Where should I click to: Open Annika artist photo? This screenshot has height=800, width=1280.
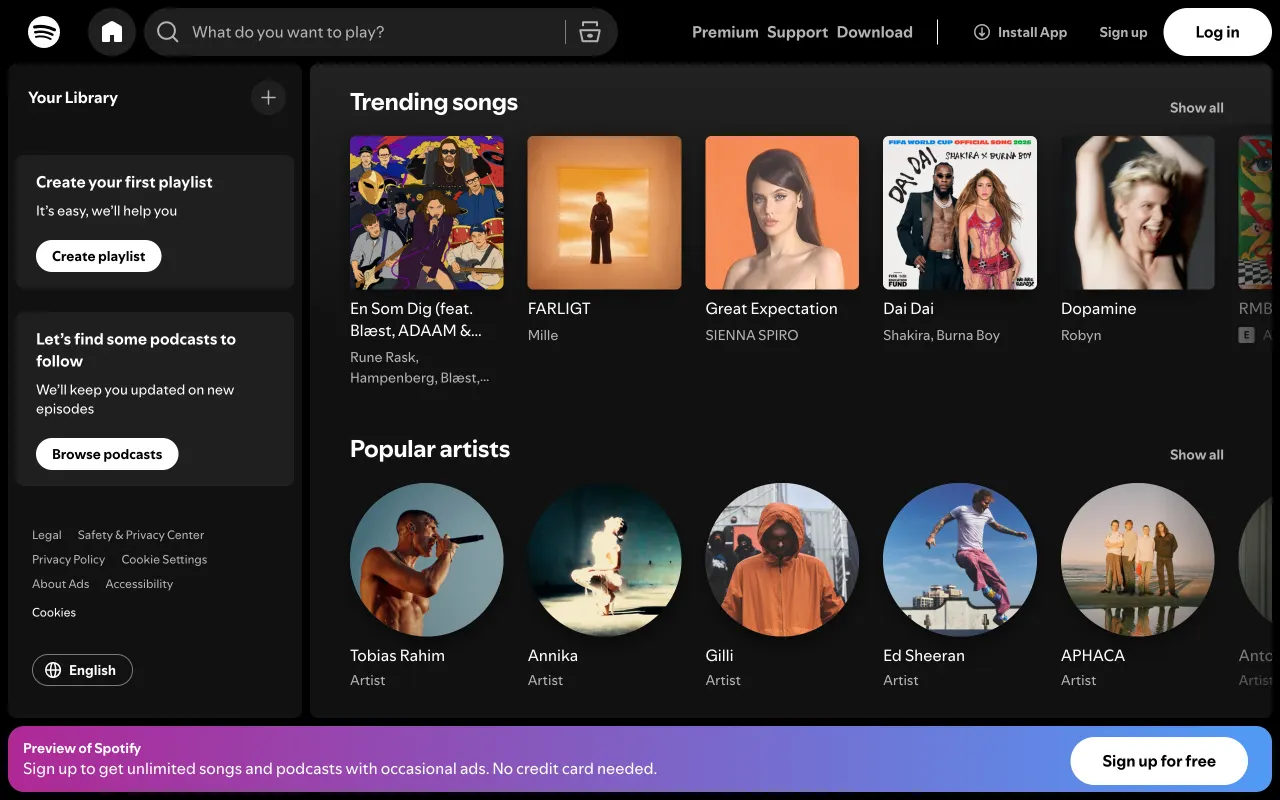605,560
